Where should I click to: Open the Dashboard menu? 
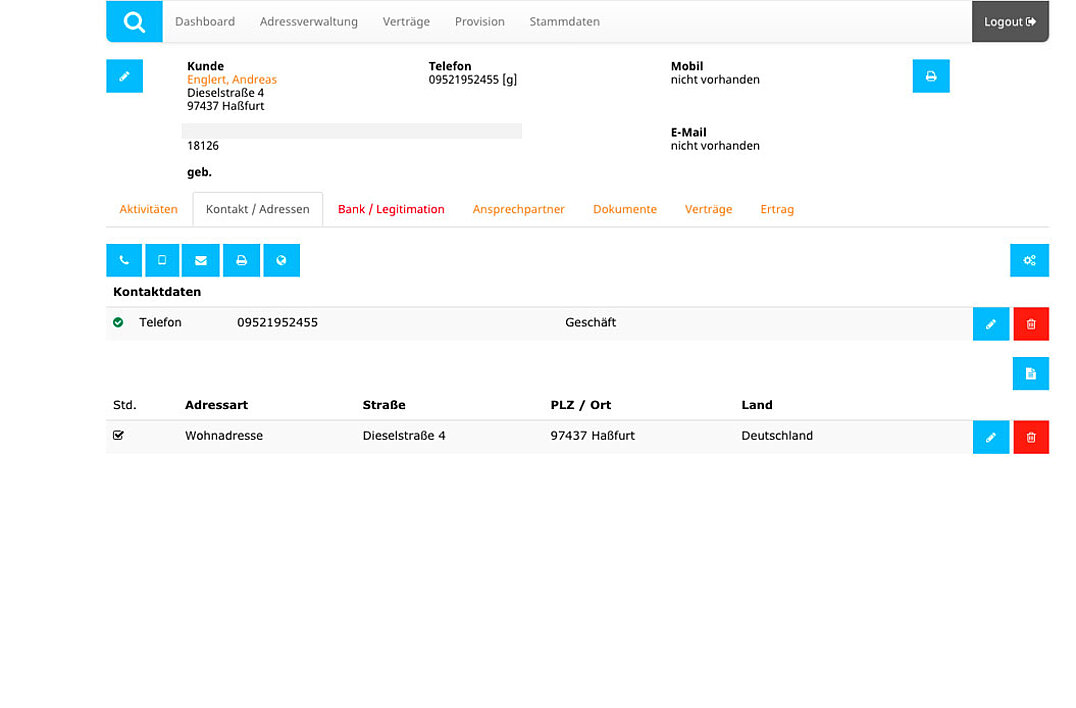pos(204,21)
